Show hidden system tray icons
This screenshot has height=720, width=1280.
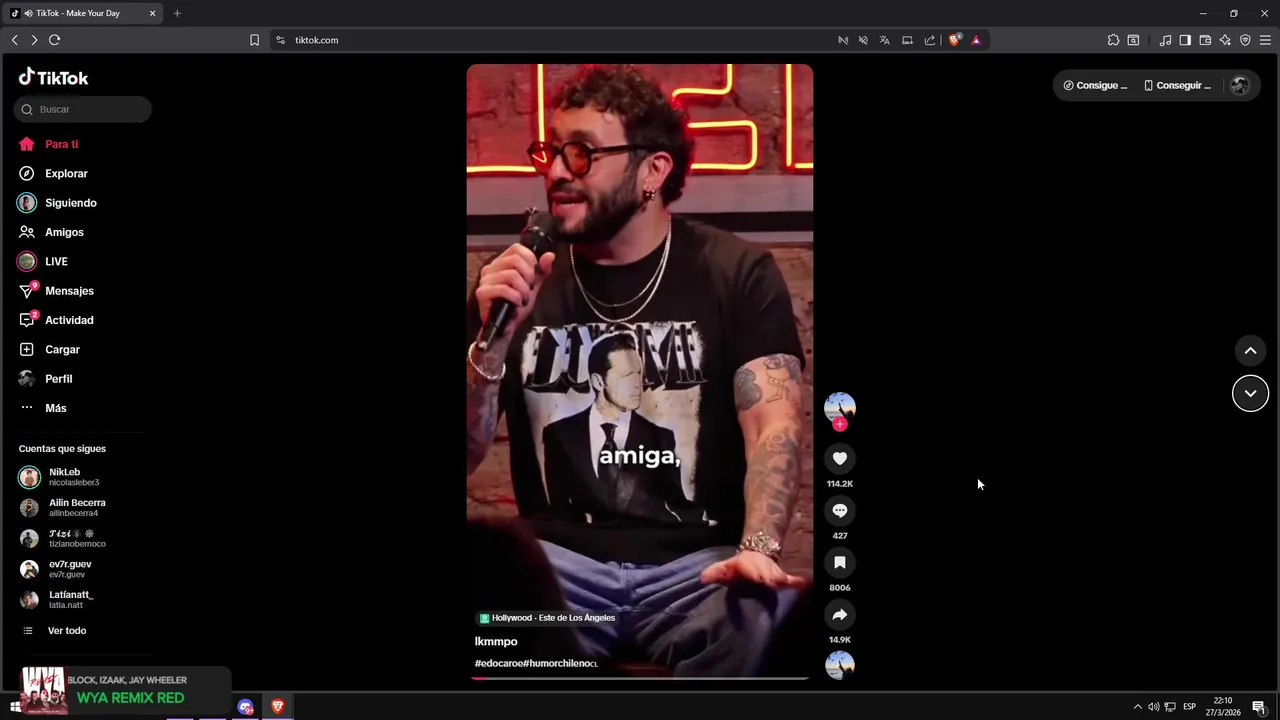point(1137,707)
